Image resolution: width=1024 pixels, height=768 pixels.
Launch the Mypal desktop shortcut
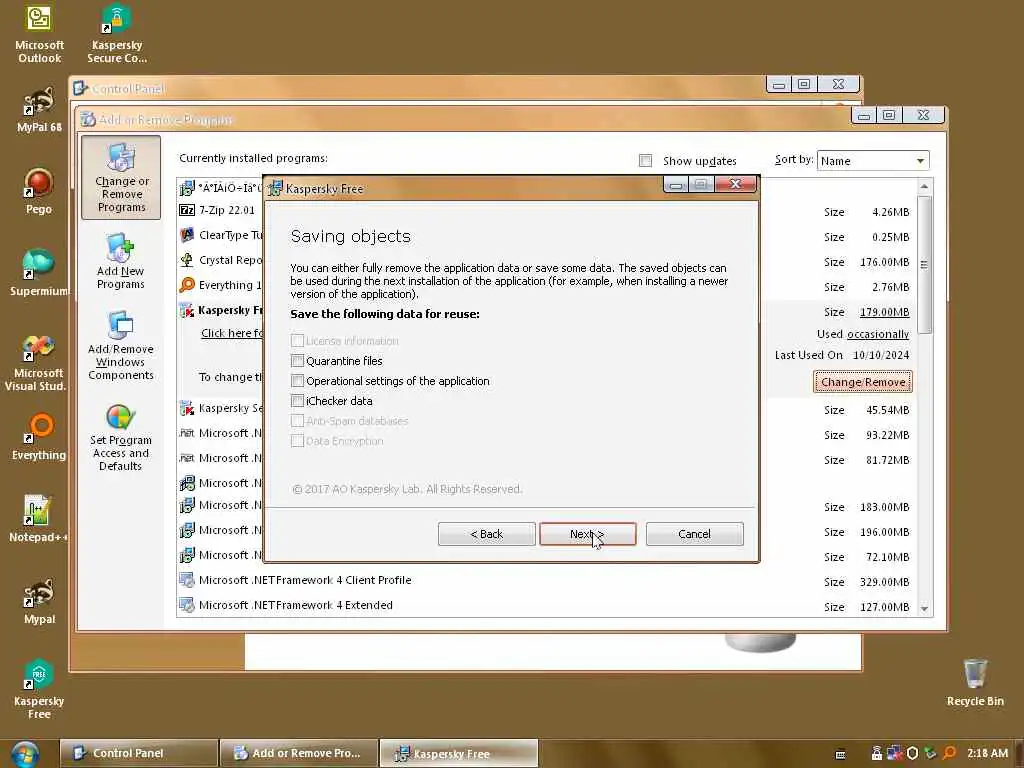(x=39, y=601)
